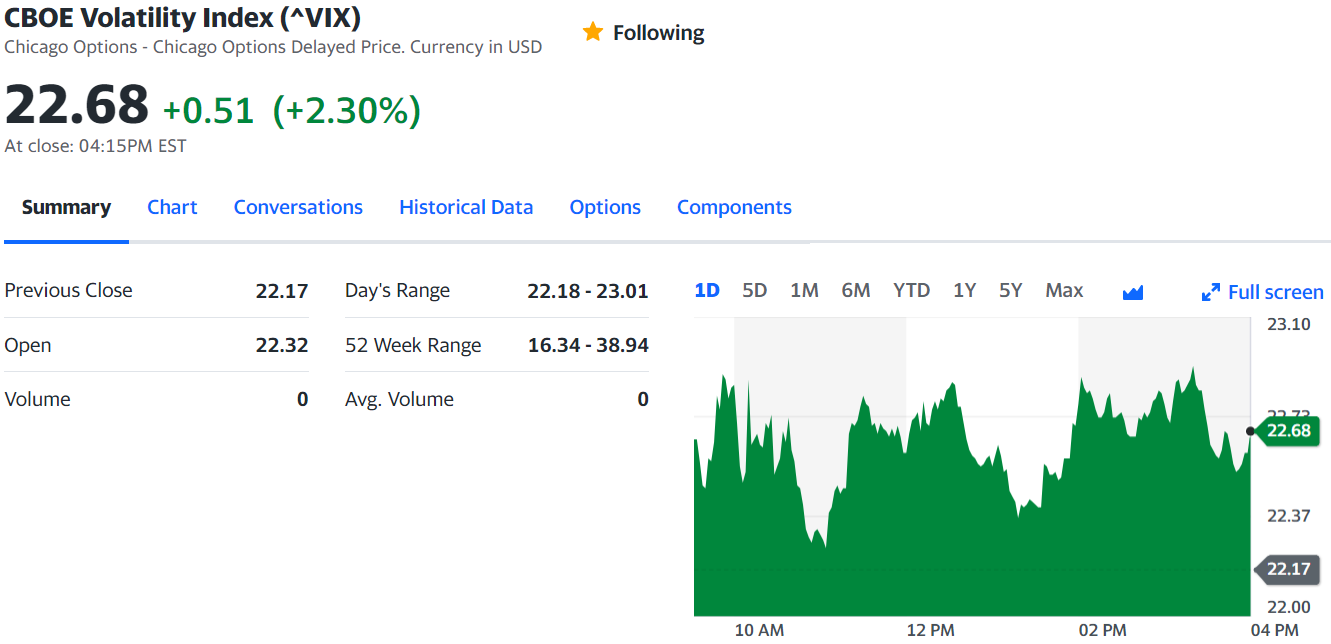Open the Summary tab
This screenshot has height=644, width=1331.
66,207
